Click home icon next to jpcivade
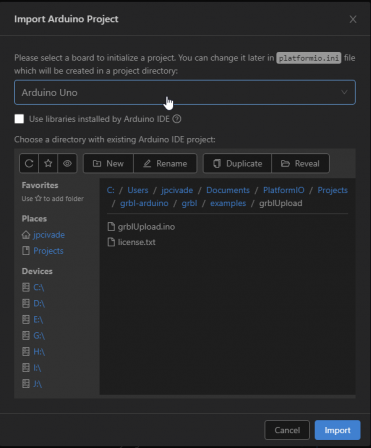 point(26,235)
